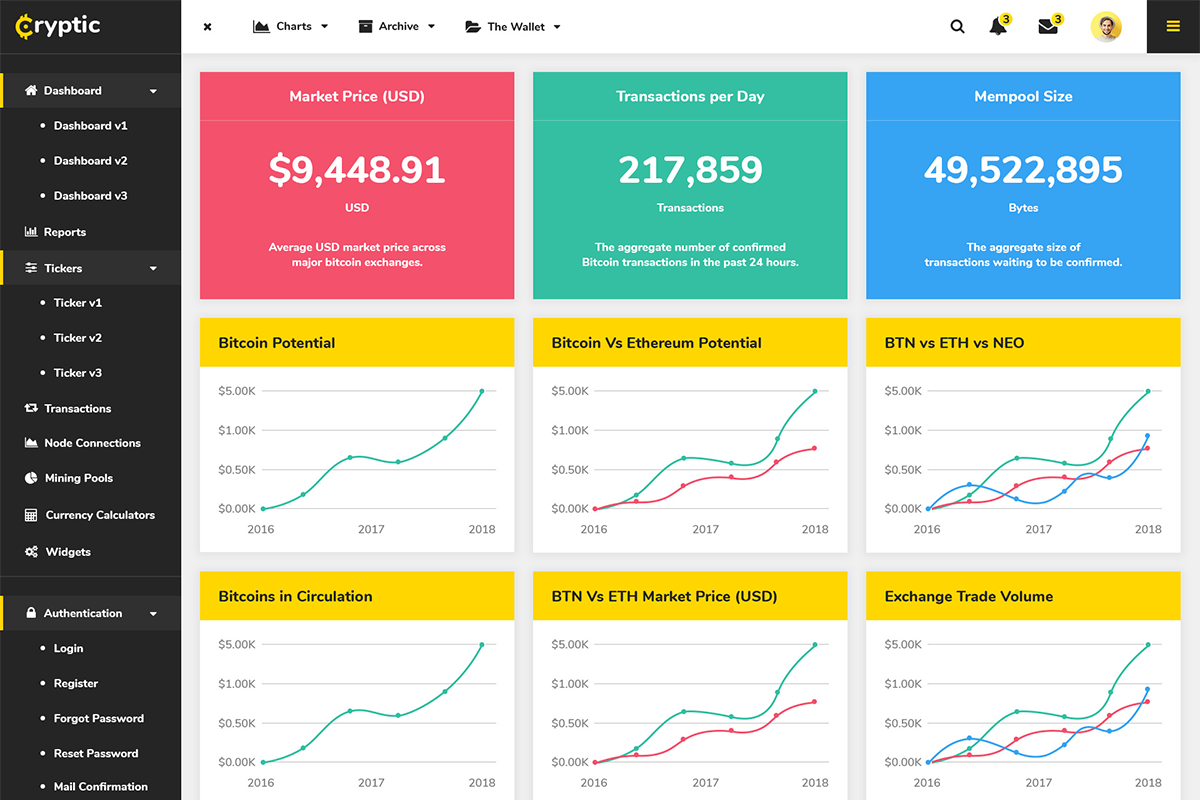The width and height of the screenshot is (1200, 800).
Task: Select Dashboard v2 in sidebar
Action: 90,161
